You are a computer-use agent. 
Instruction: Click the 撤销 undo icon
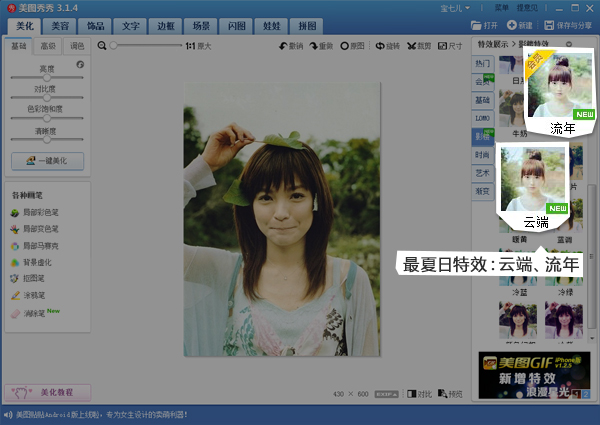[x=283, y=46]
